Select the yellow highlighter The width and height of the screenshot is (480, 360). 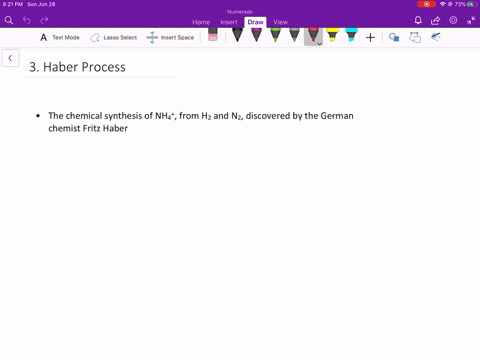(x=332, y=35)
